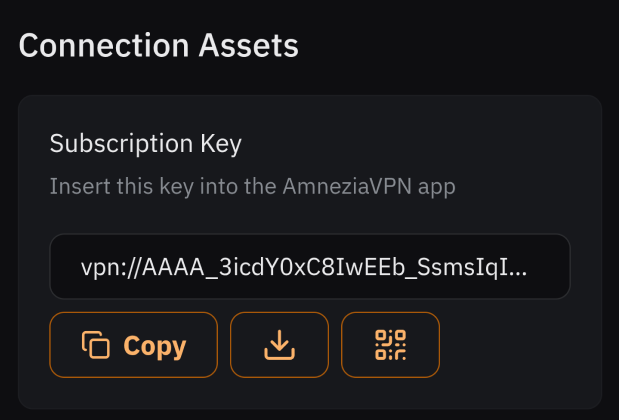
Task: Show the QR code for the key
Action: [390, 345]
